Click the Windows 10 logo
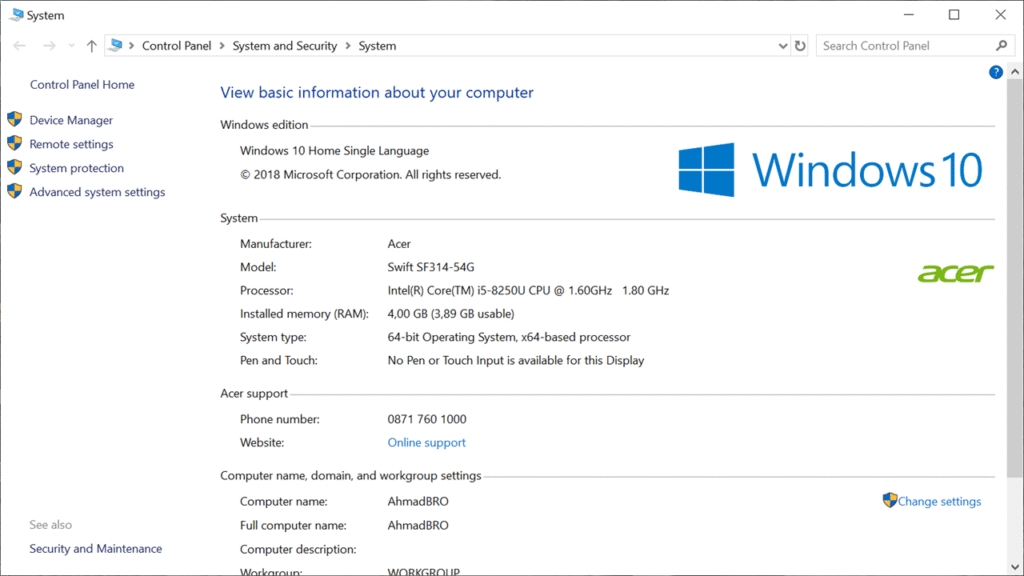The width and height of the screenshot is (1024, 576). (x=830, y=169)
